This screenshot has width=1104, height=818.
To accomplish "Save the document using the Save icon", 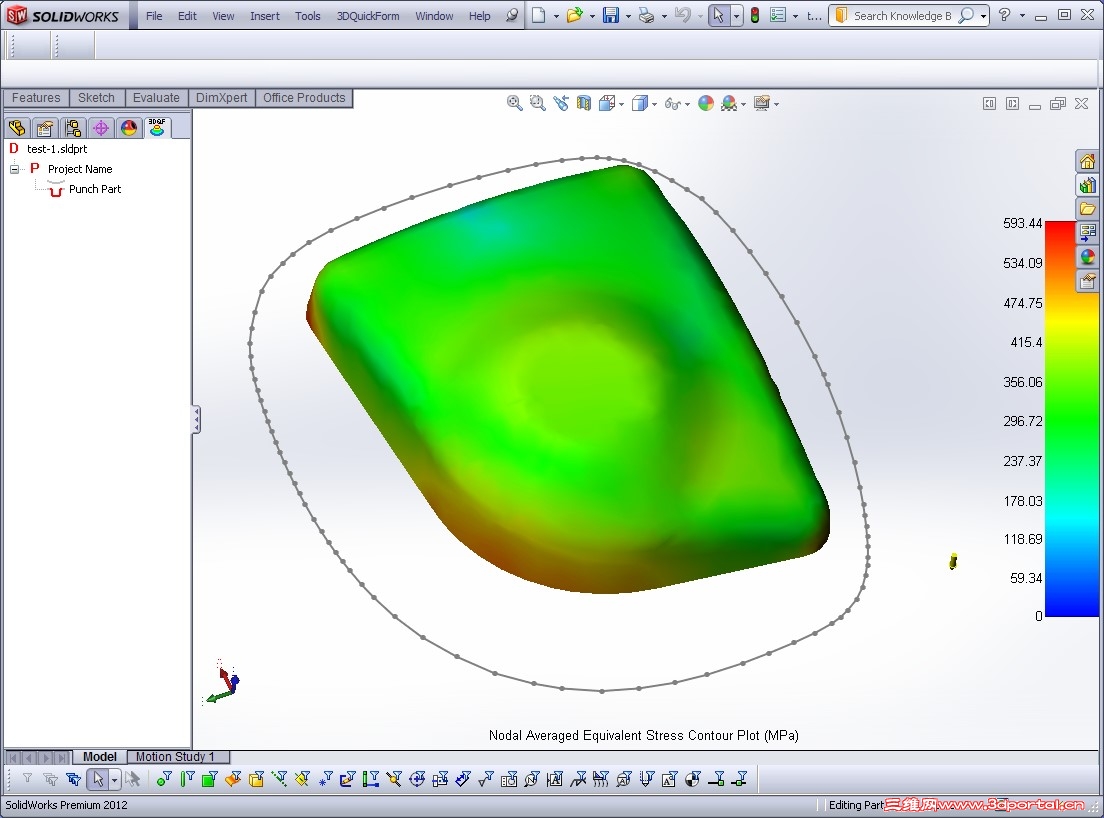I will click(x=611, y=16).
